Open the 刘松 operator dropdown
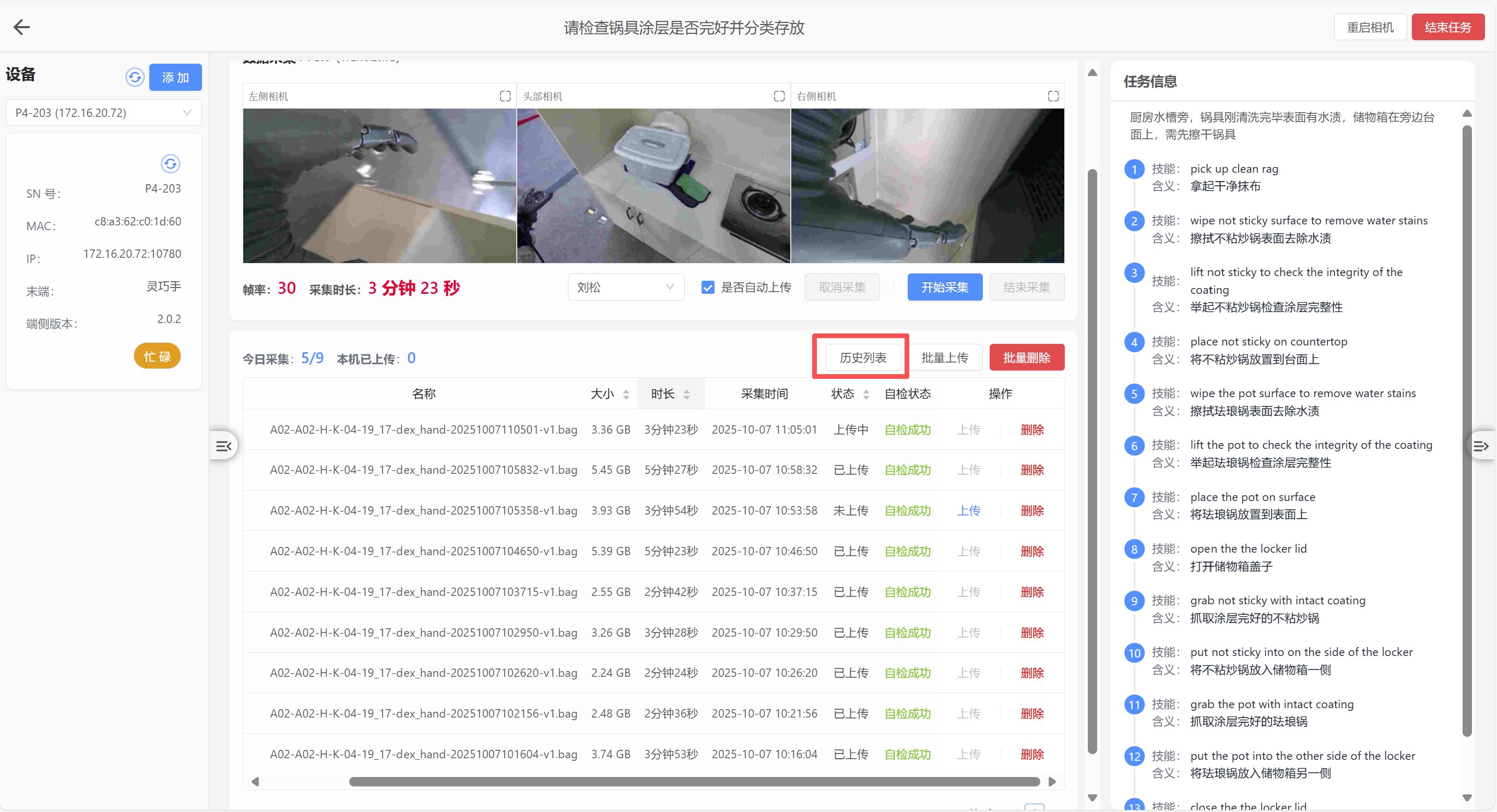1497x812 pixels. tap(625, 287)
